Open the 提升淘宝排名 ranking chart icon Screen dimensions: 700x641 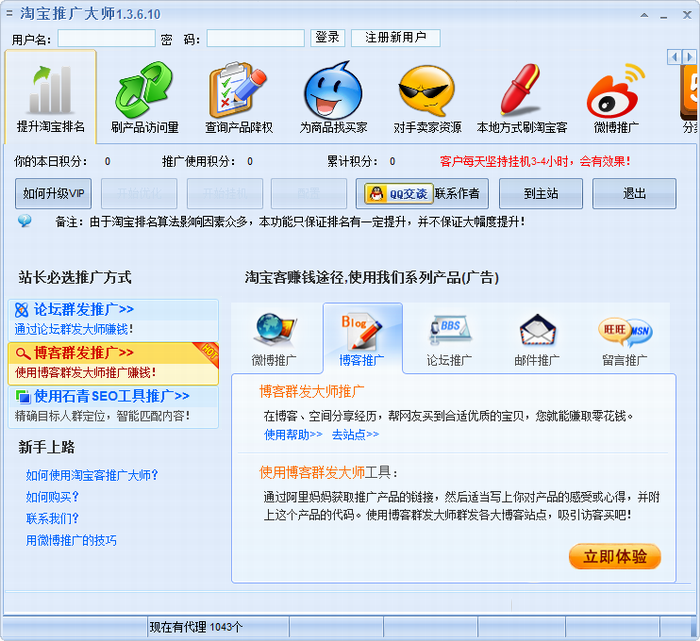50,89
